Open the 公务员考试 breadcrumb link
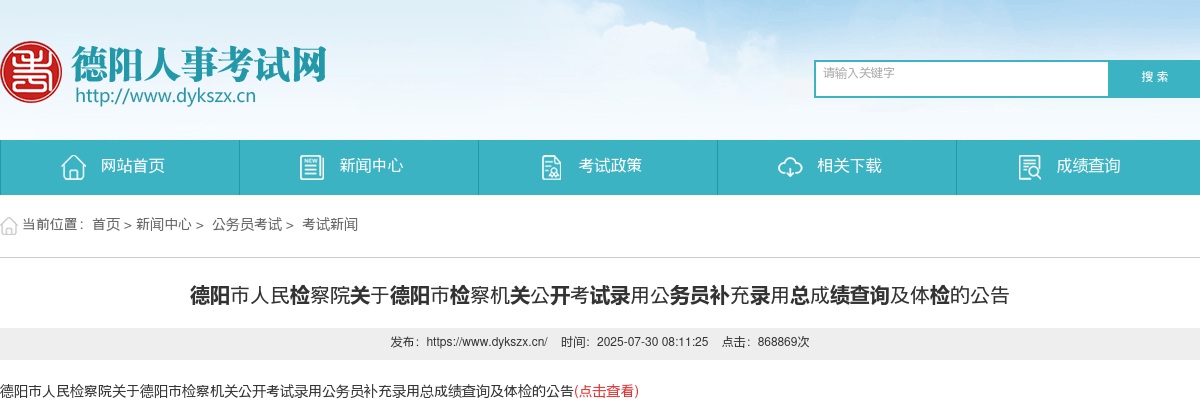This screenshot has width=1200, height=400. (x=247, y=225)
